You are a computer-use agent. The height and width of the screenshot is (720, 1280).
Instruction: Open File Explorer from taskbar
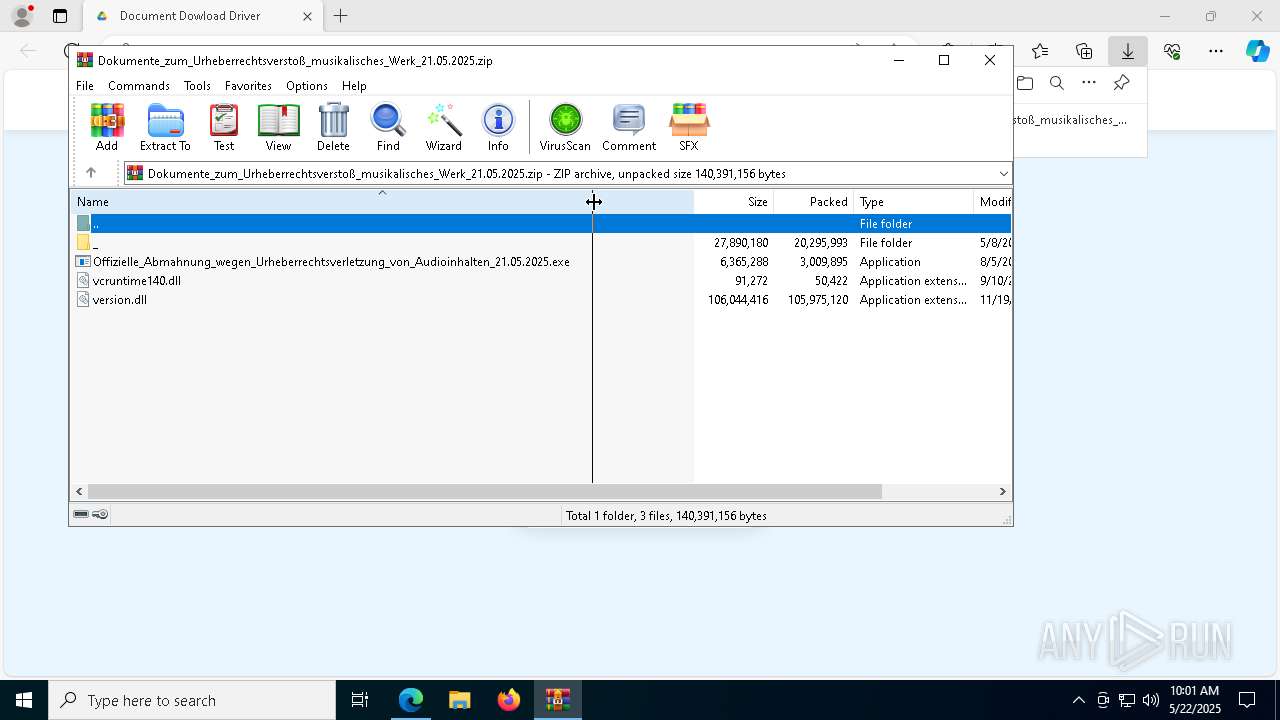tap(459, 700)
